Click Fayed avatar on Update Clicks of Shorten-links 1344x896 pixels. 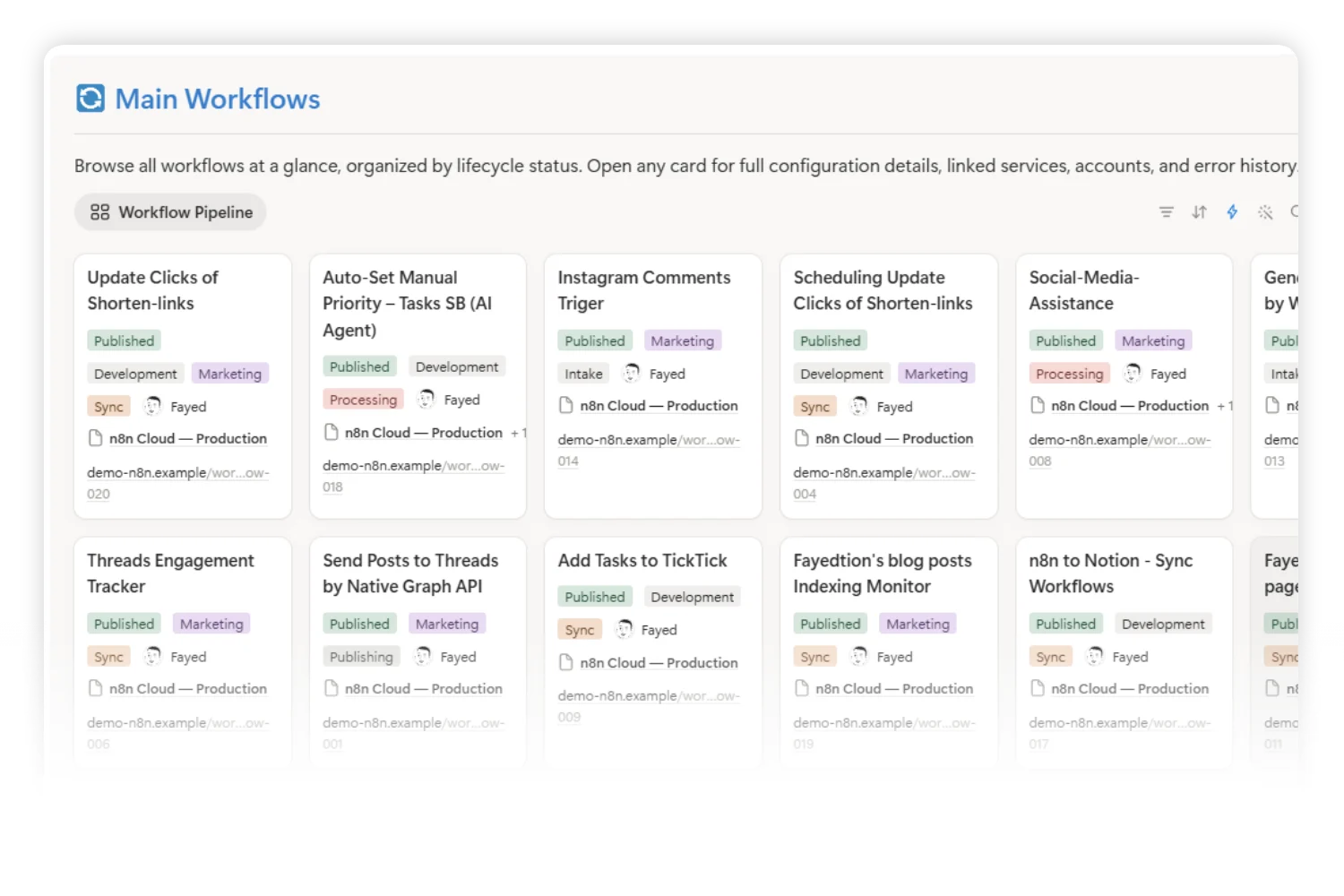point(153,406)
